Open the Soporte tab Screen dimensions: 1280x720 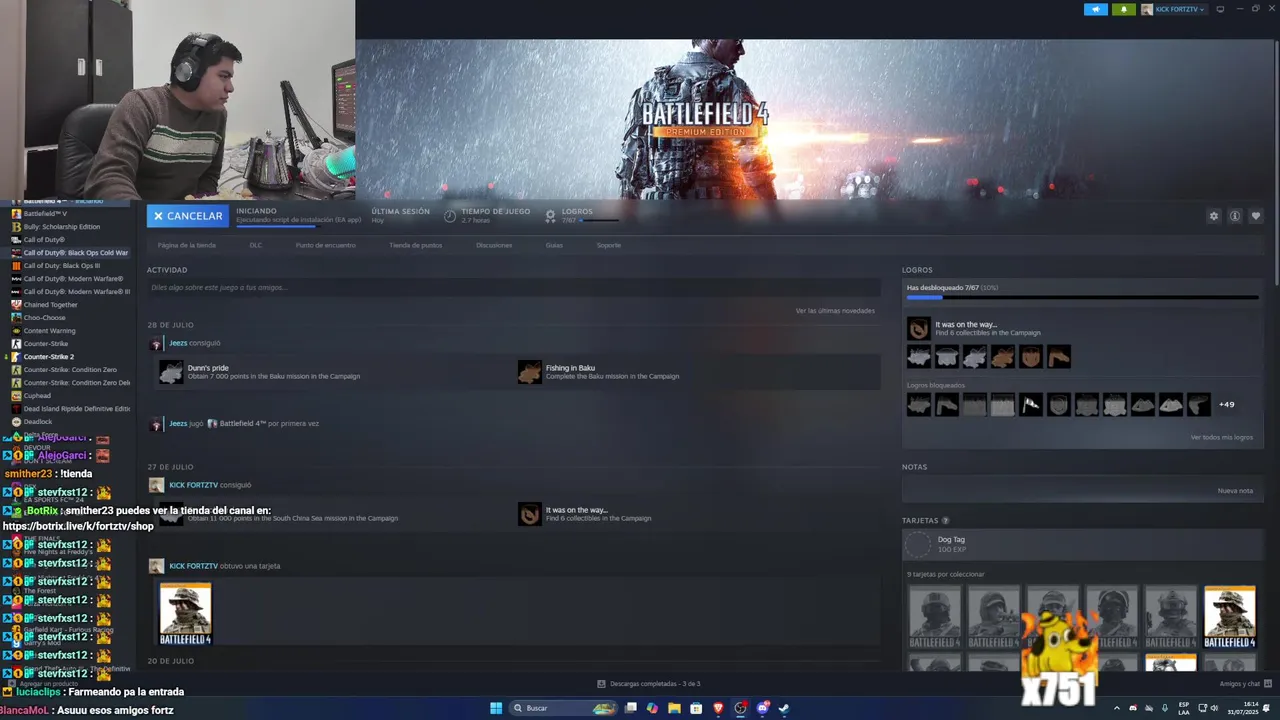click(x=609, y=245)
